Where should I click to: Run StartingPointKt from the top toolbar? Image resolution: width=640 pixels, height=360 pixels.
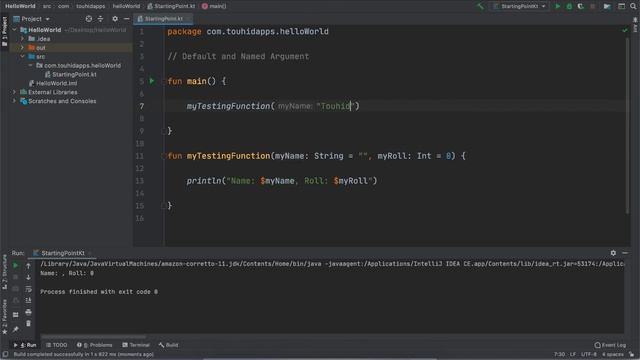pos(558,6)
